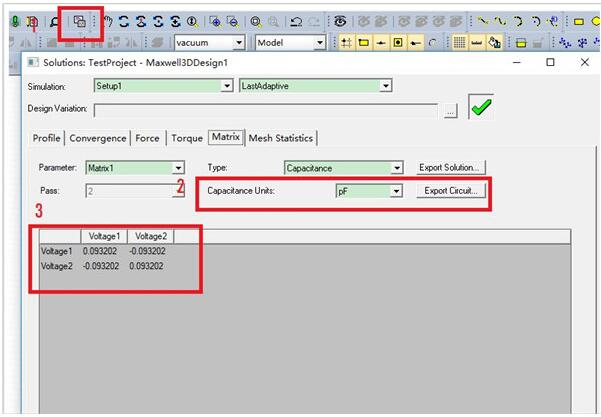
Task: Toggle the active eye Show/Hide visibility icon
Action: 340,21
